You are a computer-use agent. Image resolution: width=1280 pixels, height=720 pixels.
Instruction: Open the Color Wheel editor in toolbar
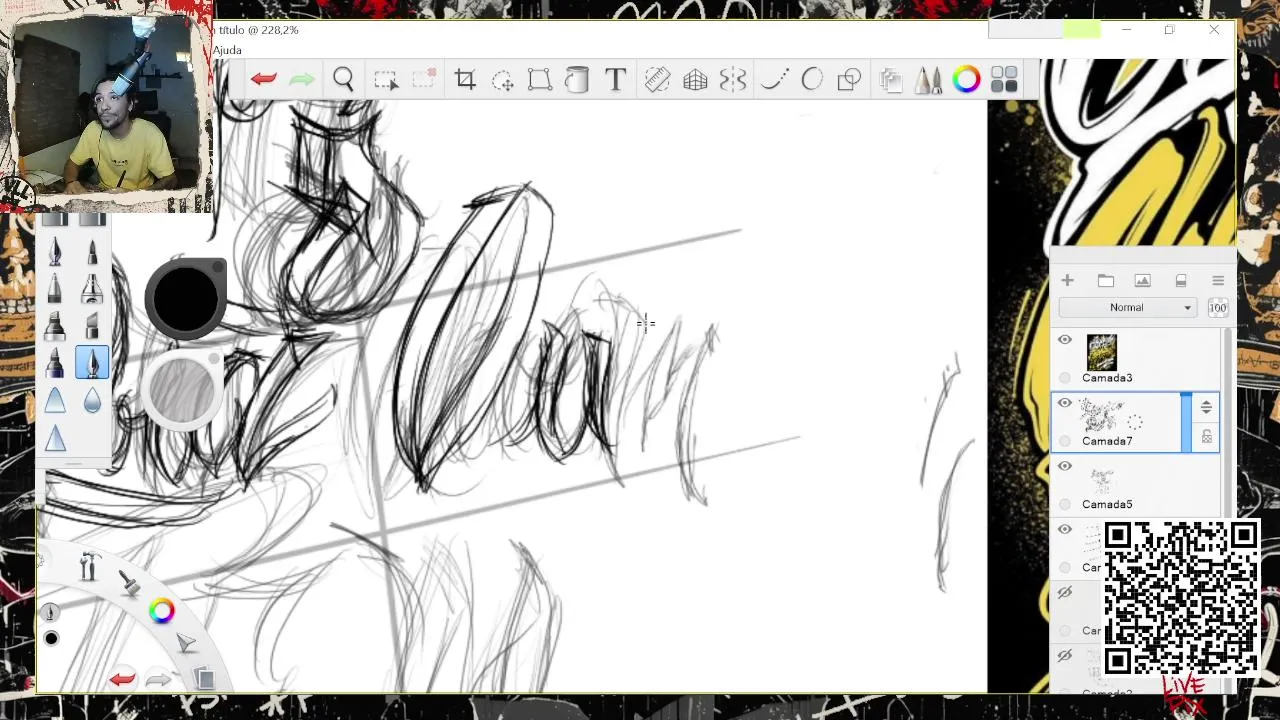[x=966, y=80]
